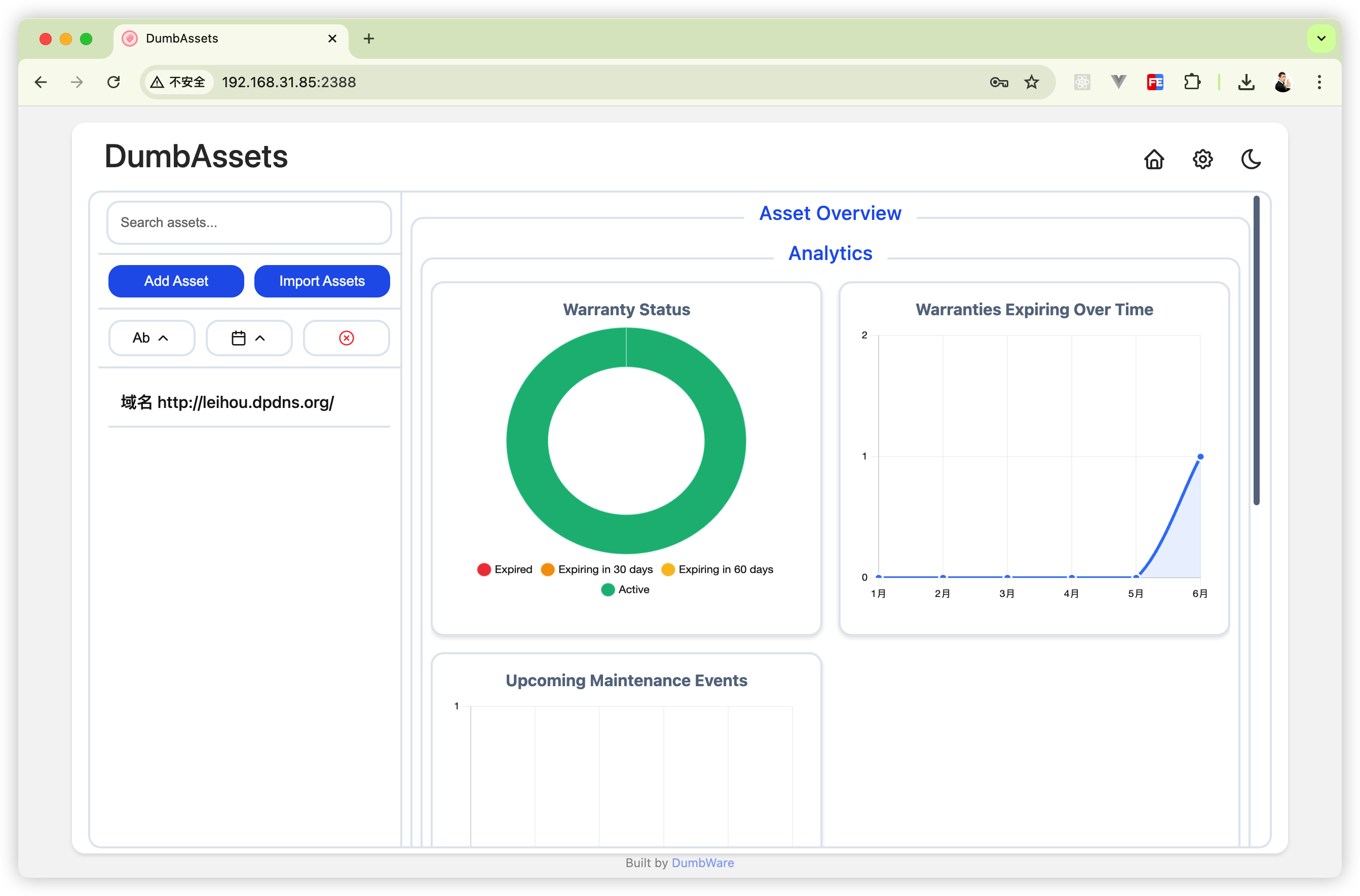Toggle the Expired legend item
This screenshot has height=896, width=1360.
pyautogui.click(x=505, y=569)
